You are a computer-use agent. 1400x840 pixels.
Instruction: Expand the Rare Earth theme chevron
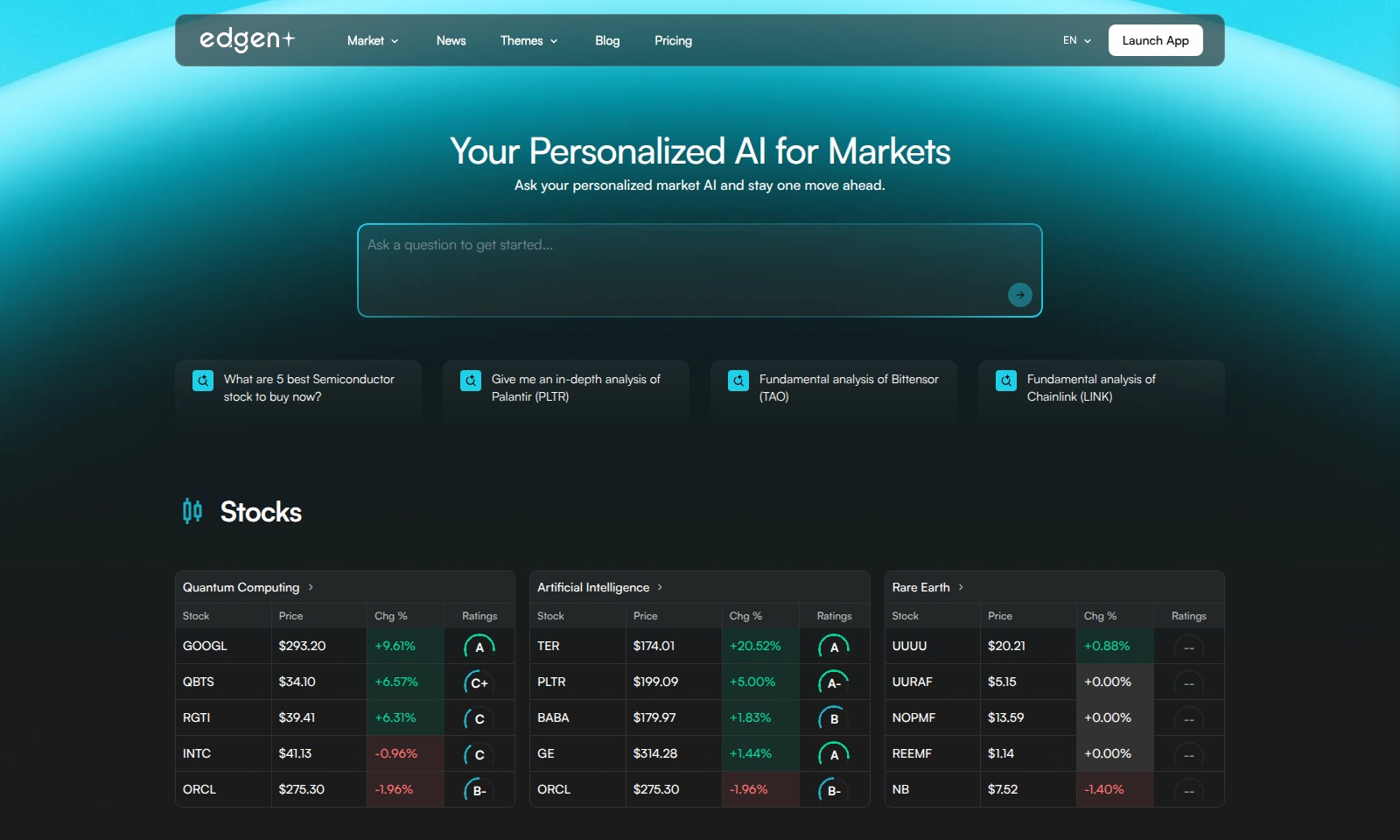click(x=961, y=587)
